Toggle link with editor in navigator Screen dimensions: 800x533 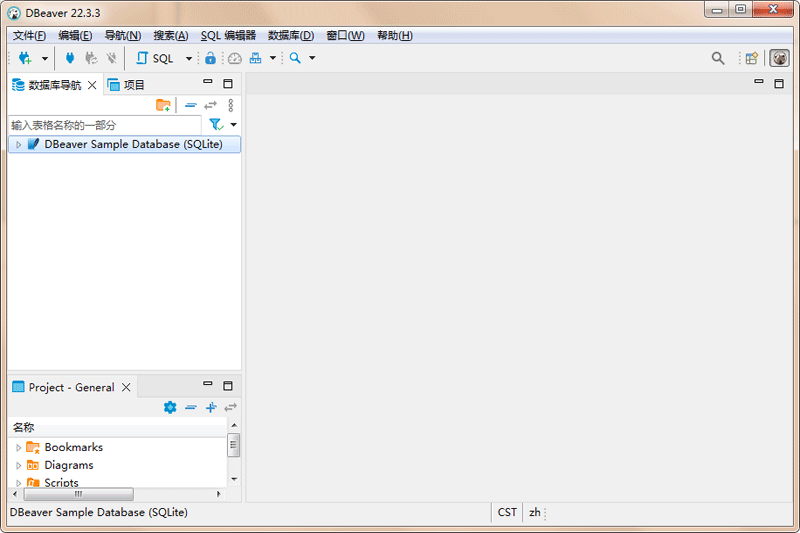pyautogui.click(x=210, y=105)
